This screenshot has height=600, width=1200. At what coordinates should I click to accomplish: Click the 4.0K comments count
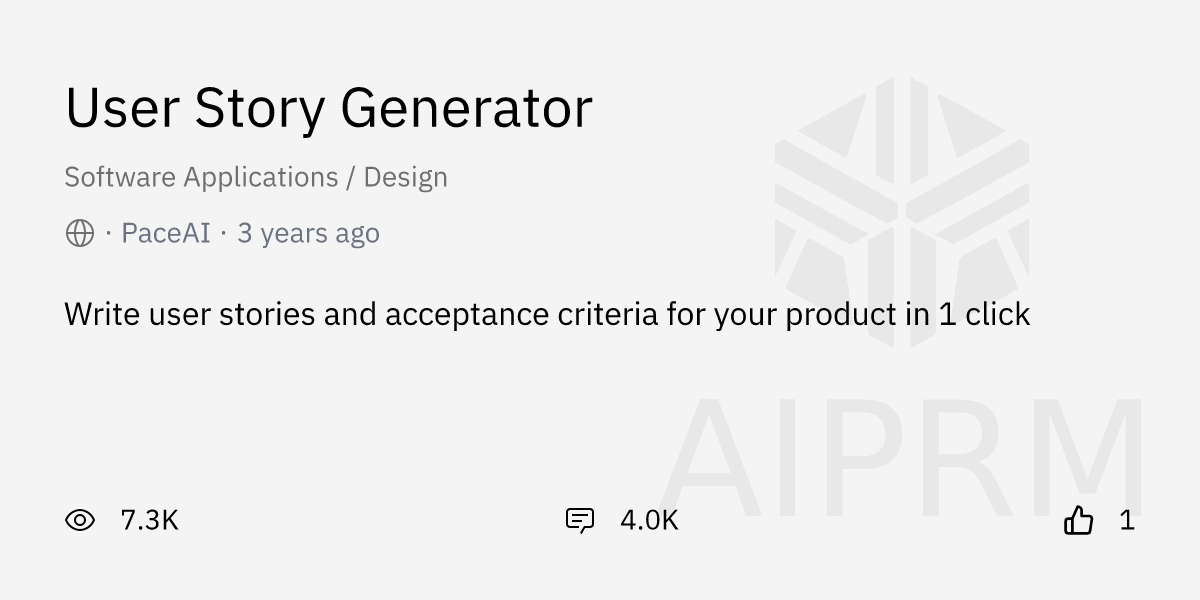(x=649, y=520)
